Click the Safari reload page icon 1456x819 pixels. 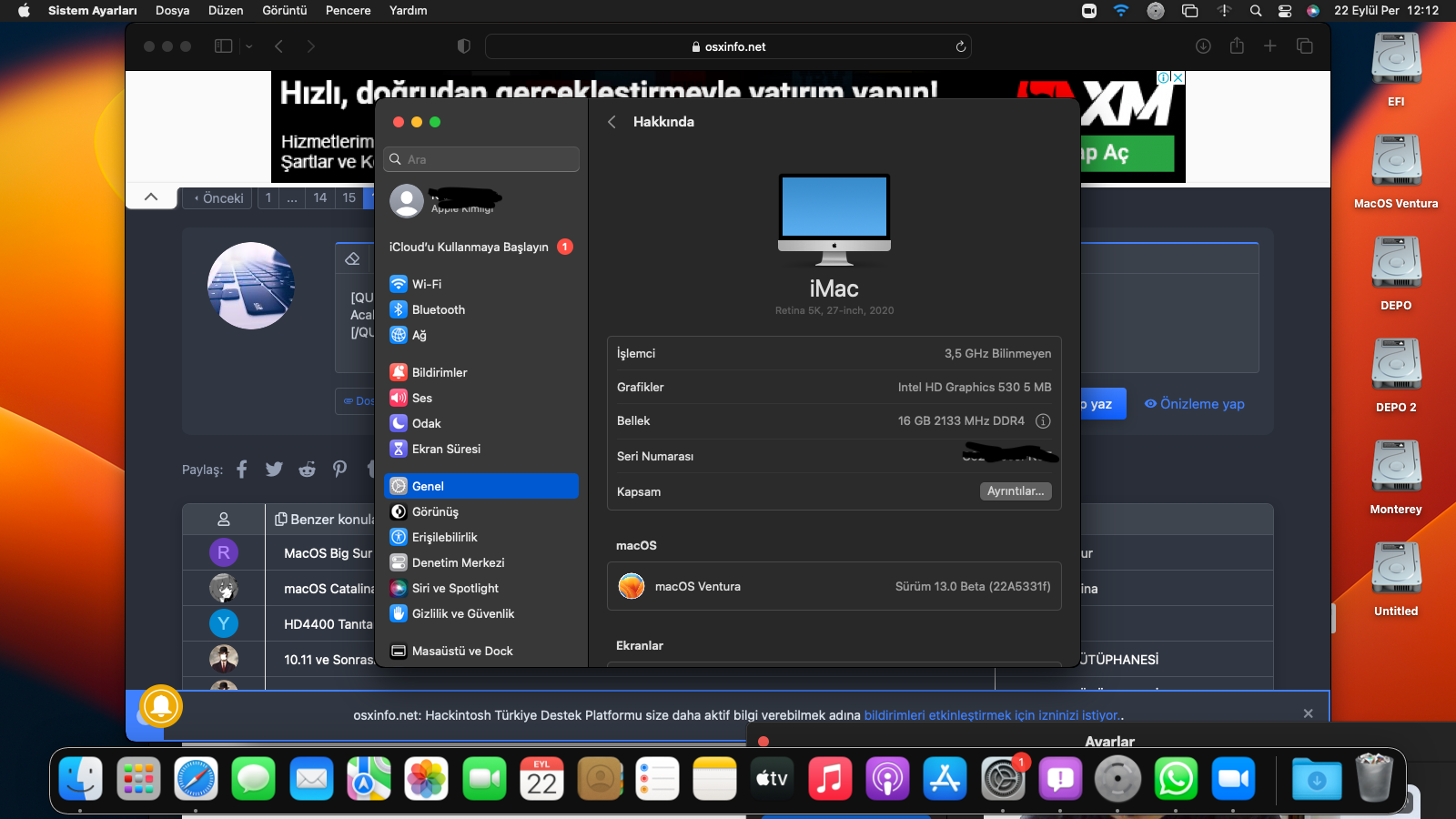960,46
